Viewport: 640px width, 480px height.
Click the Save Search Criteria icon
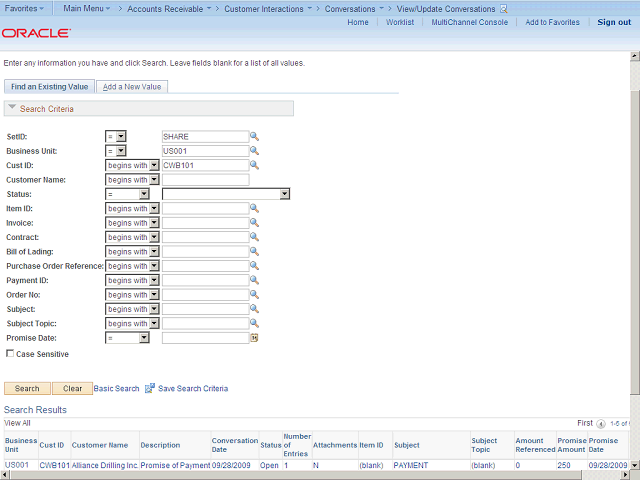pyautogui.click(x=150, y=388)
